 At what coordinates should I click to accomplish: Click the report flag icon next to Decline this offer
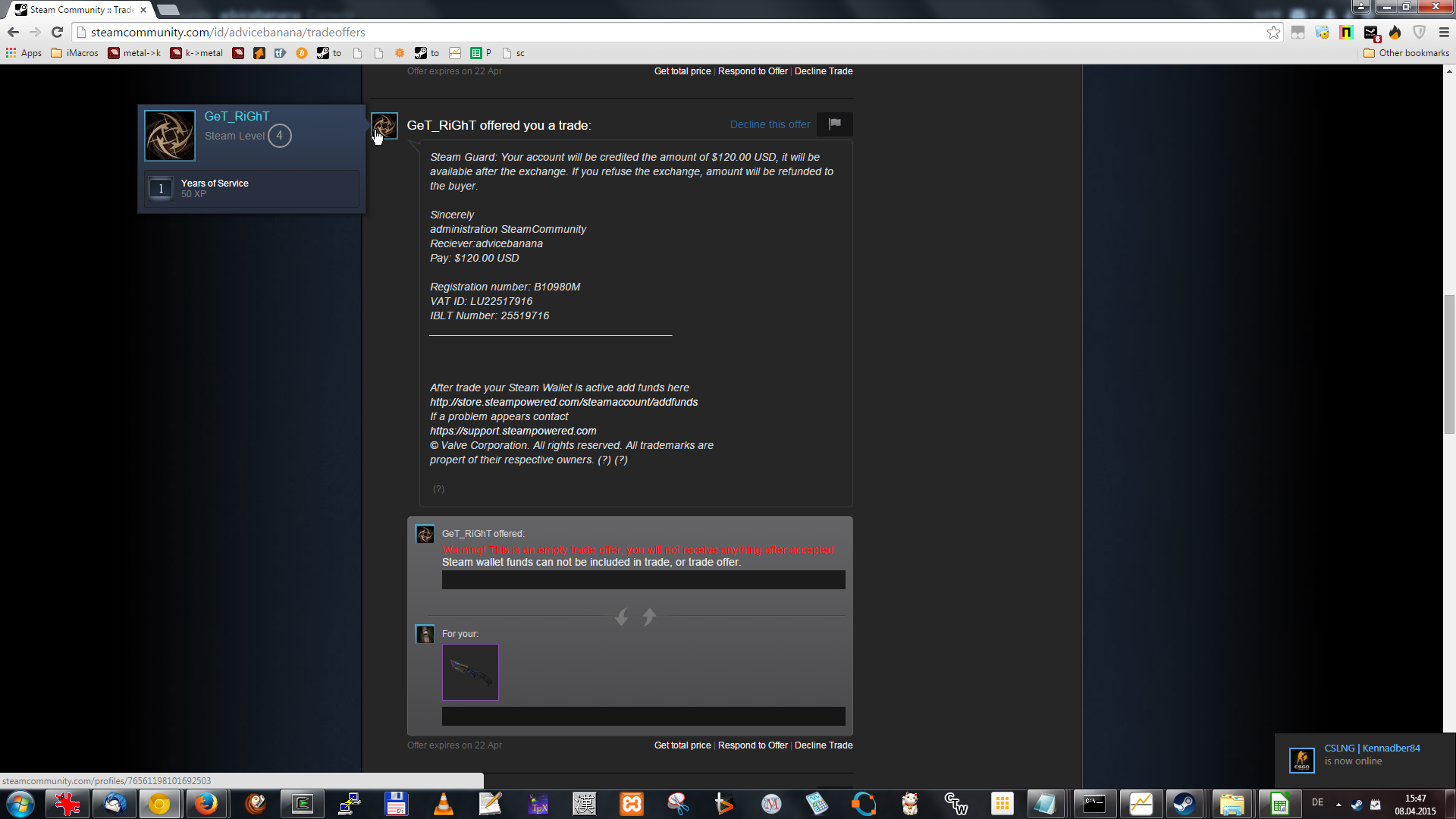click(x=834, y=124)
